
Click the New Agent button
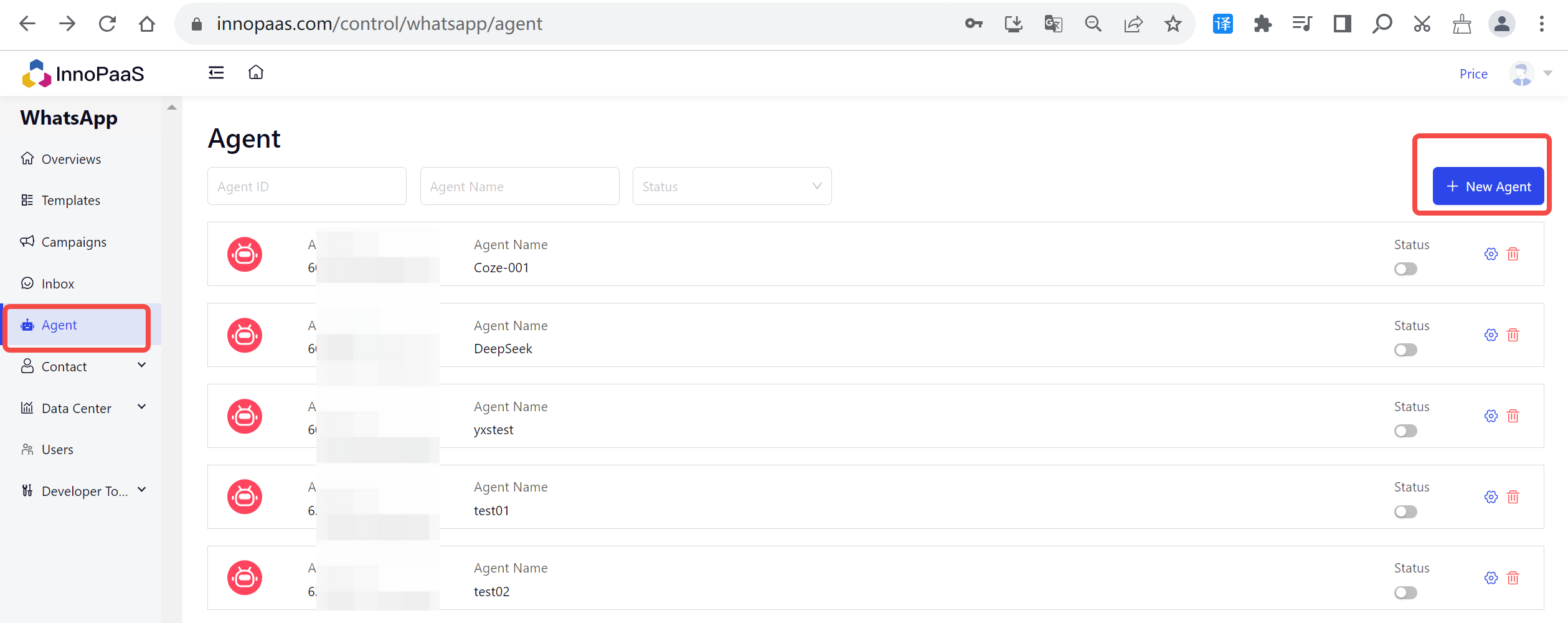coord(1488,186)
